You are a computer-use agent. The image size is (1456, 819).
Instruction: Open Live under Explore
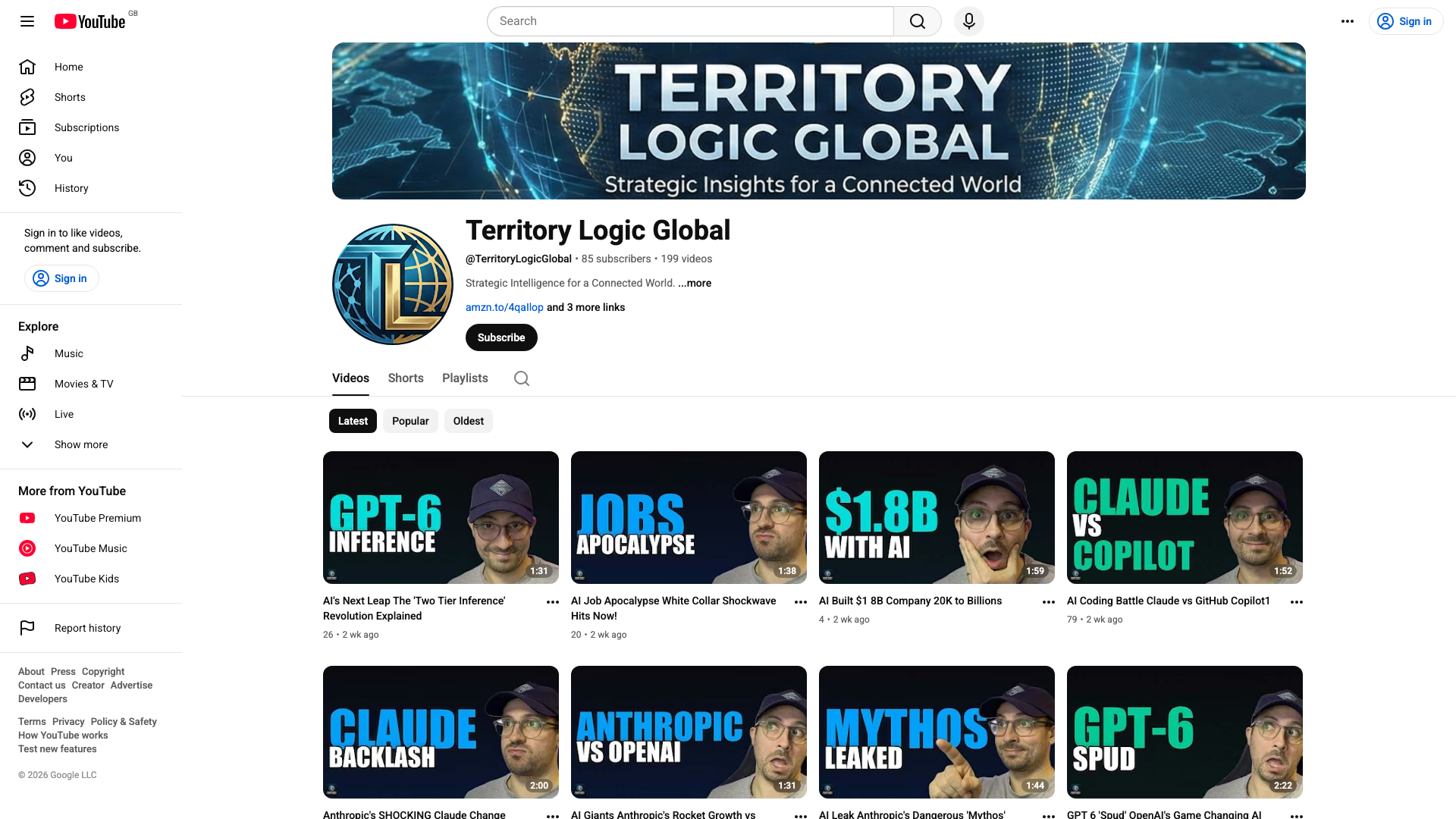click(91, 414)
